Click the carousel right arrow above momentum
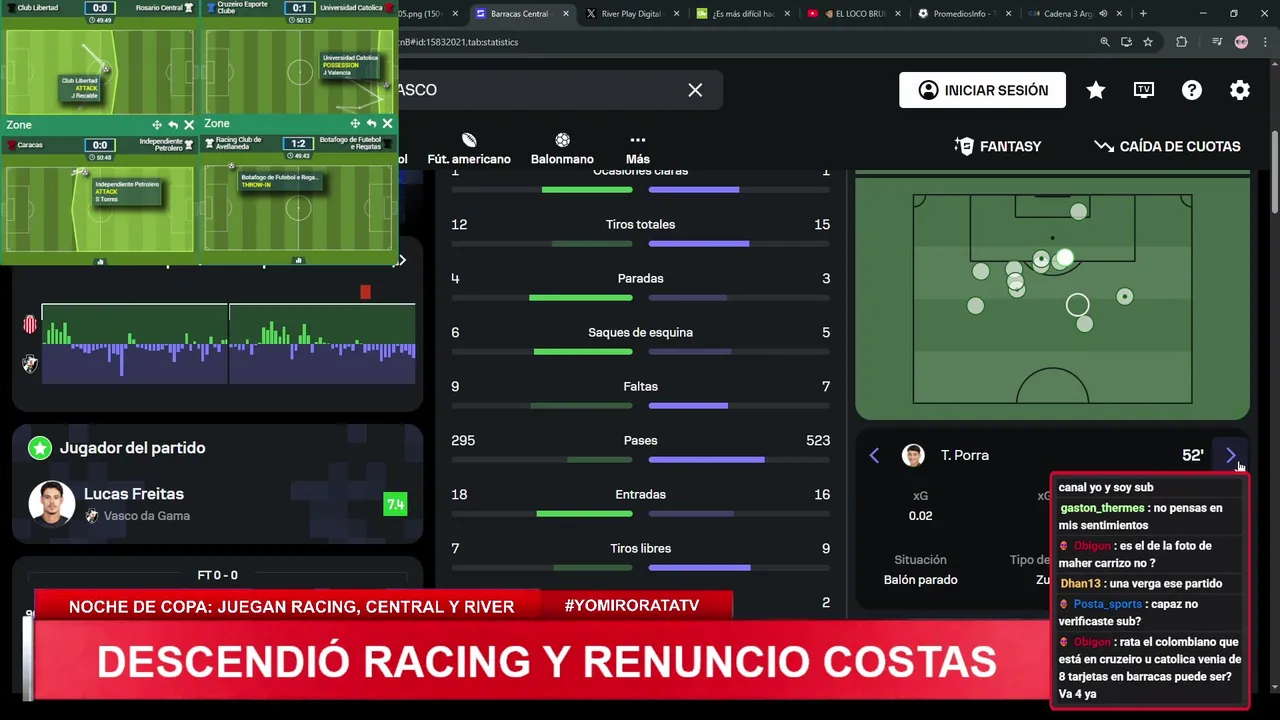1280x720 pixels. [402, 260]
